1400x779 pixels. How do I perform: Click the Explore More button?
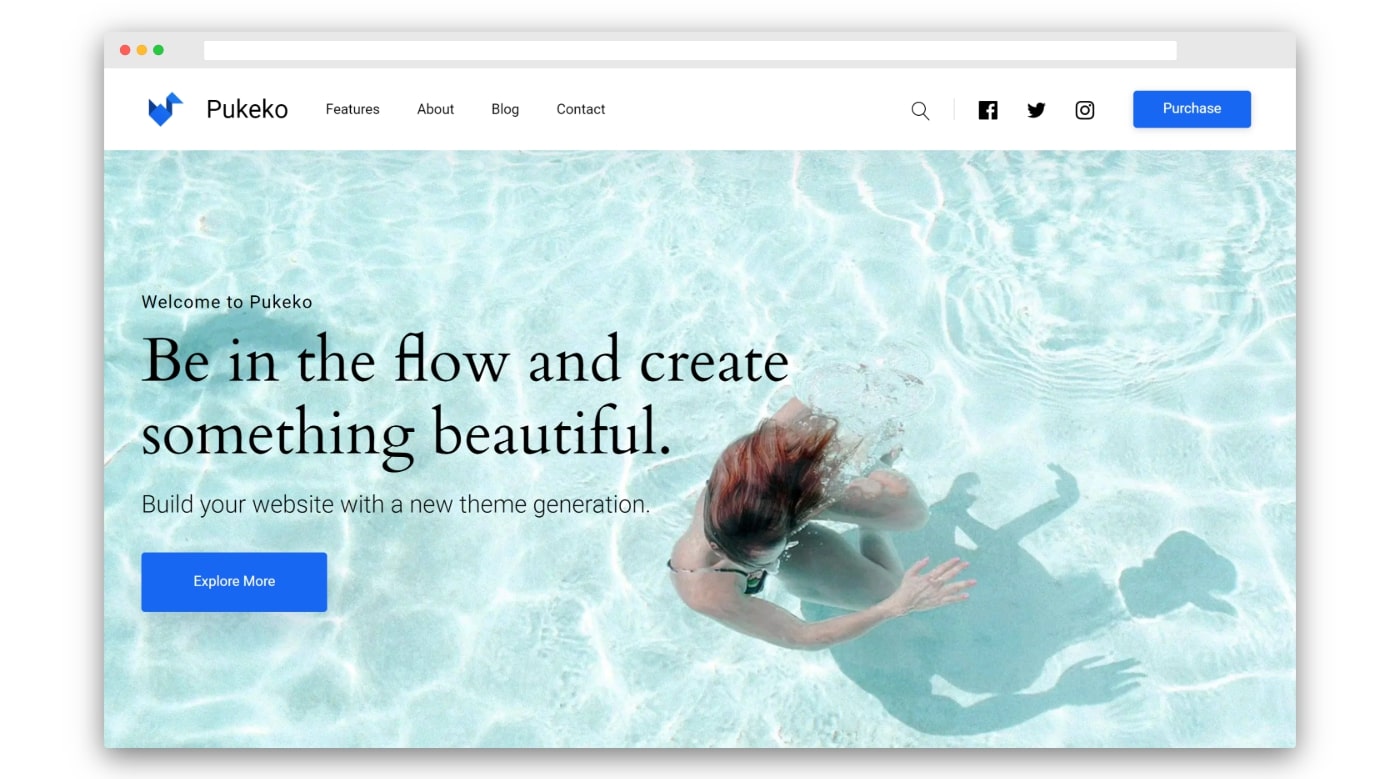tap(234, 582)
